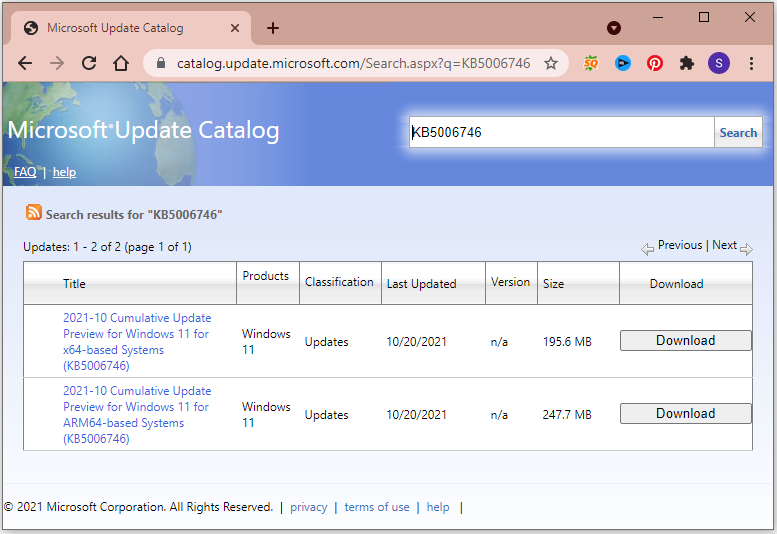777x534 pixels.
Task: Download the 247.7 MB ARM64 update
Action: pyautogui.click(x=686, y=414)
